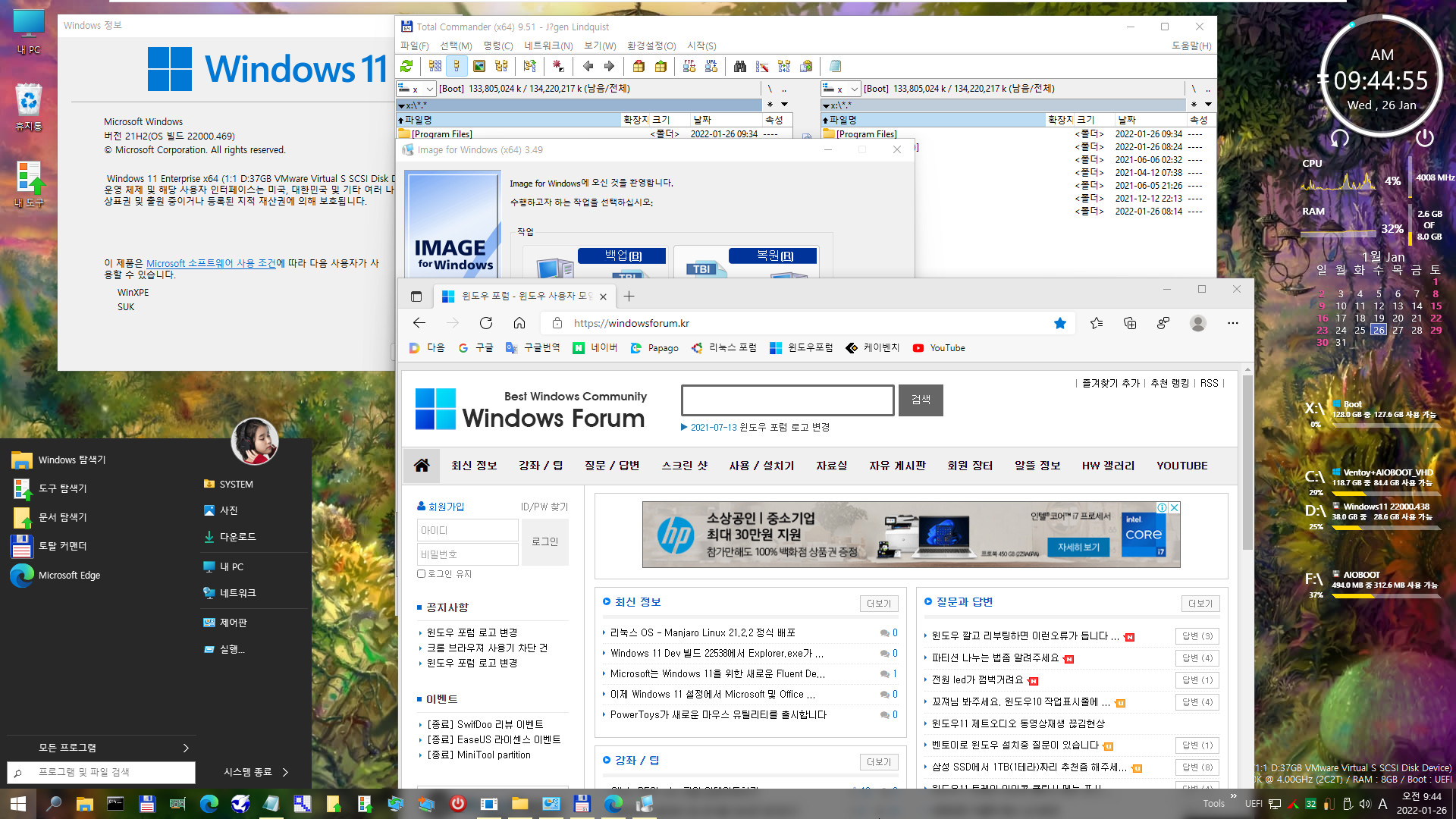Click the Edge profile avatar icon

coord(1198,323)
